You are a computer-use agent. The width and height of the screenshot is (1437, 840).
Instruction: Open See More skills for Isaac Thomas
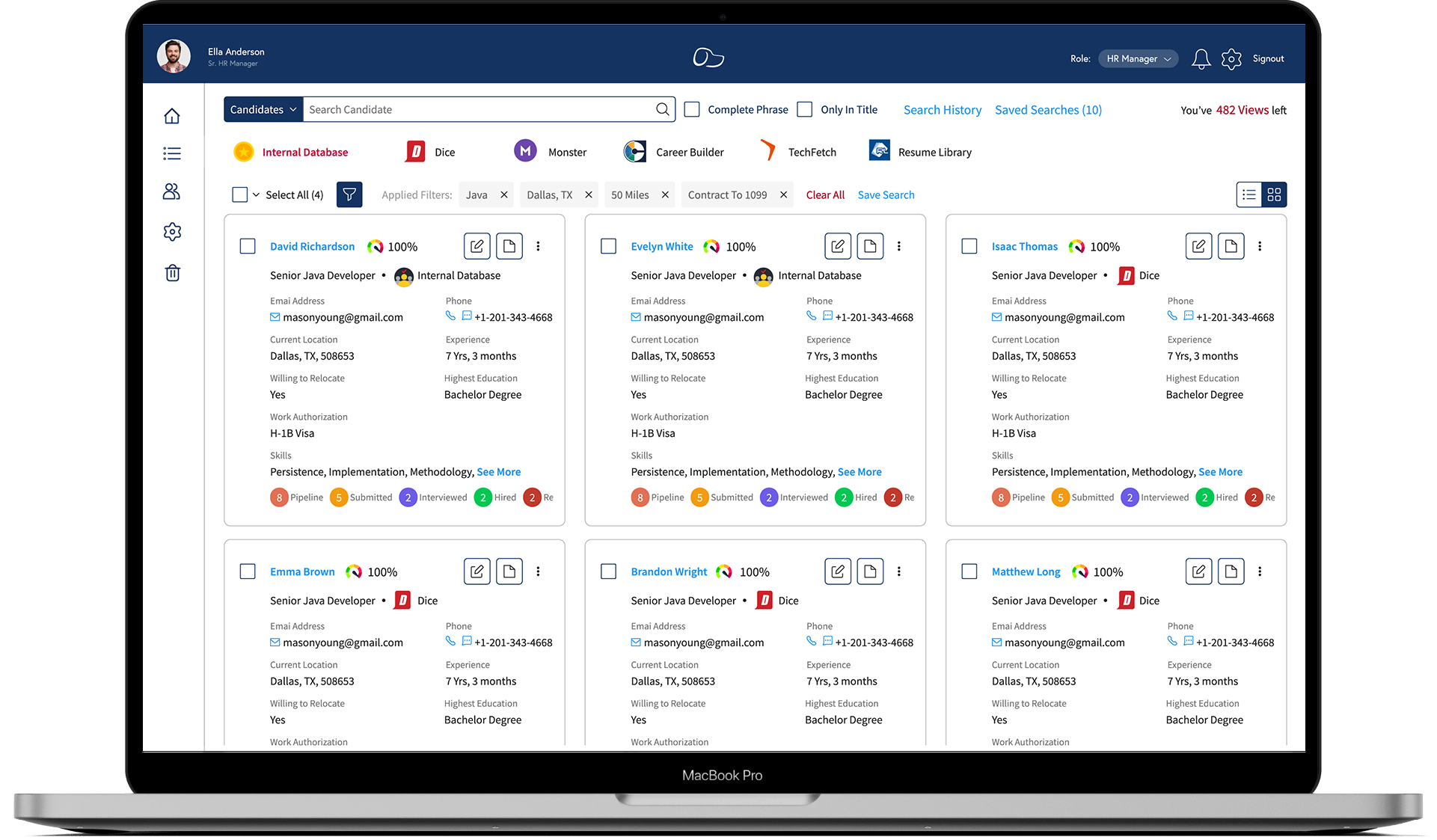tap(1220, 472)
